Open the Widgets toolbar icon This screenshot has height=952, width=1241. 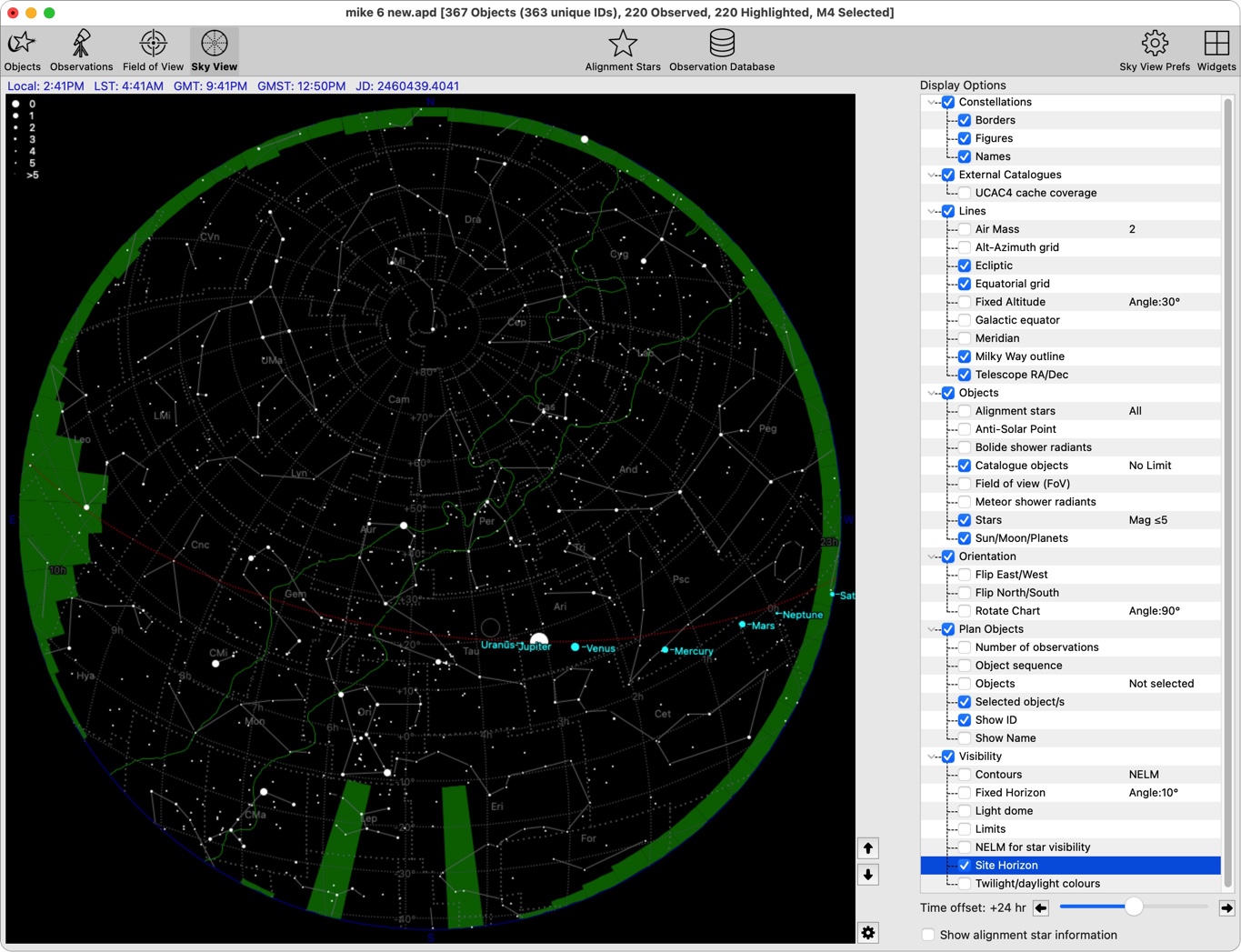coord(1216,51)
